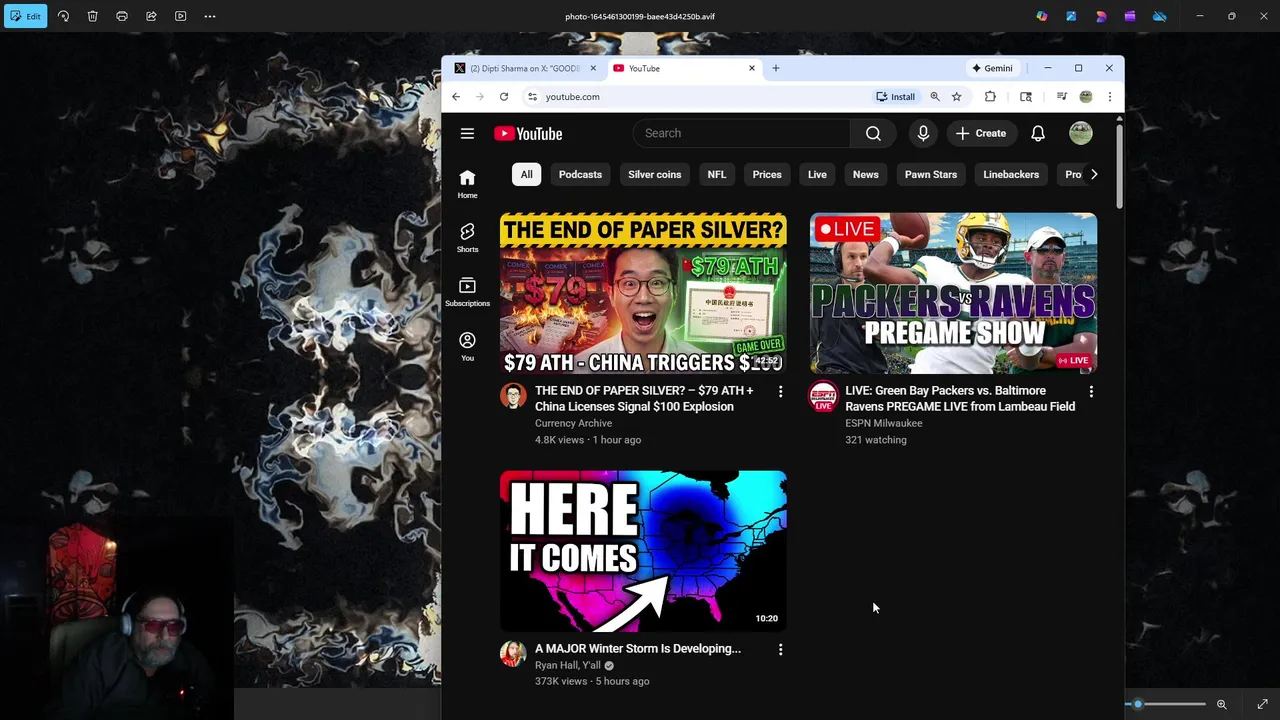Select the Live filter chip
This screenshot has height=720, width=1280.
click(x=817, y=174)
